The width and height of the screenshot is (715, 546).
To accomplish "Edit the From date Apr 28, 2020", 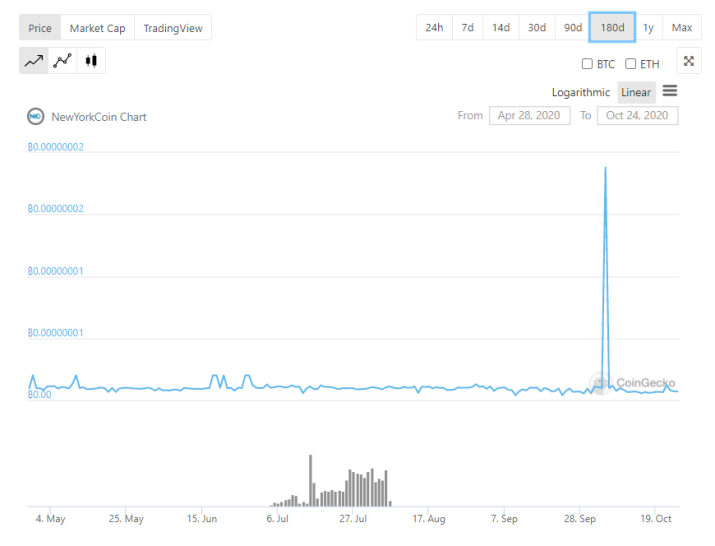I will coord(529,115).
